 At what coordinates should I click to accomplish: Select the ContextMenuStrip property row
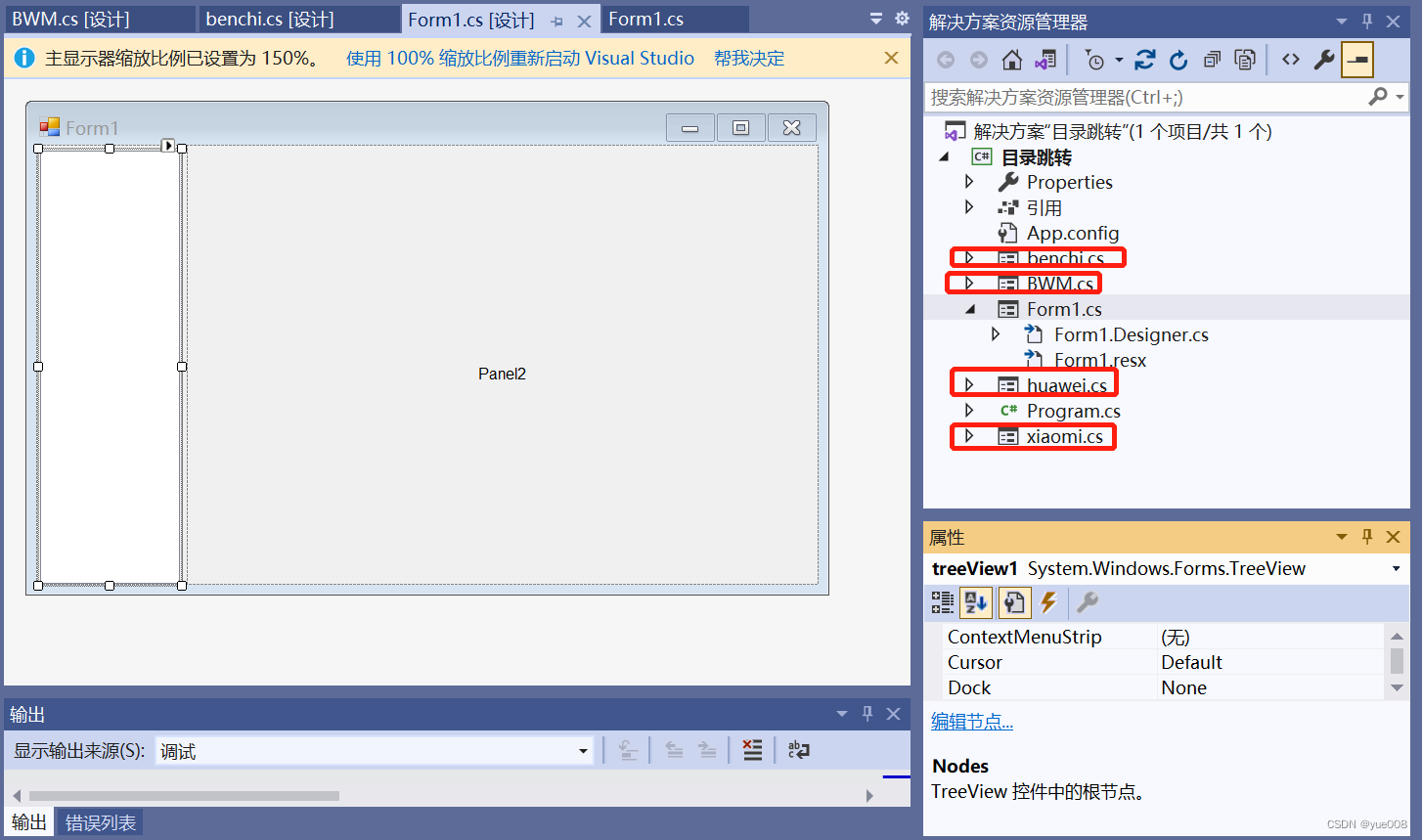point(1164,637)
